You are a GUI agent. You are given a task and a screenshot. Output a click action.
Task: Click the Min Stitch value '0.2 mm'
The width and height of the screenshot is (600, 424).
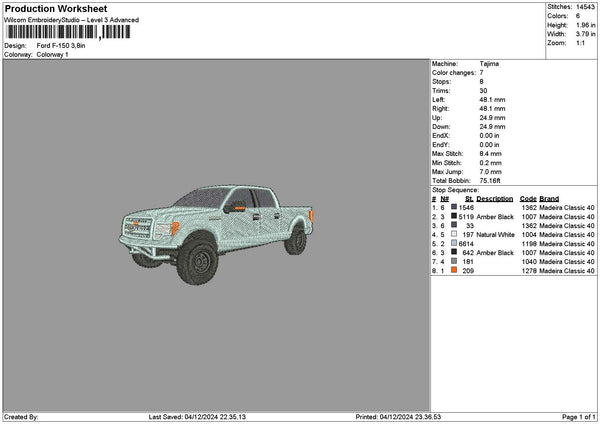tap(491, 163)
